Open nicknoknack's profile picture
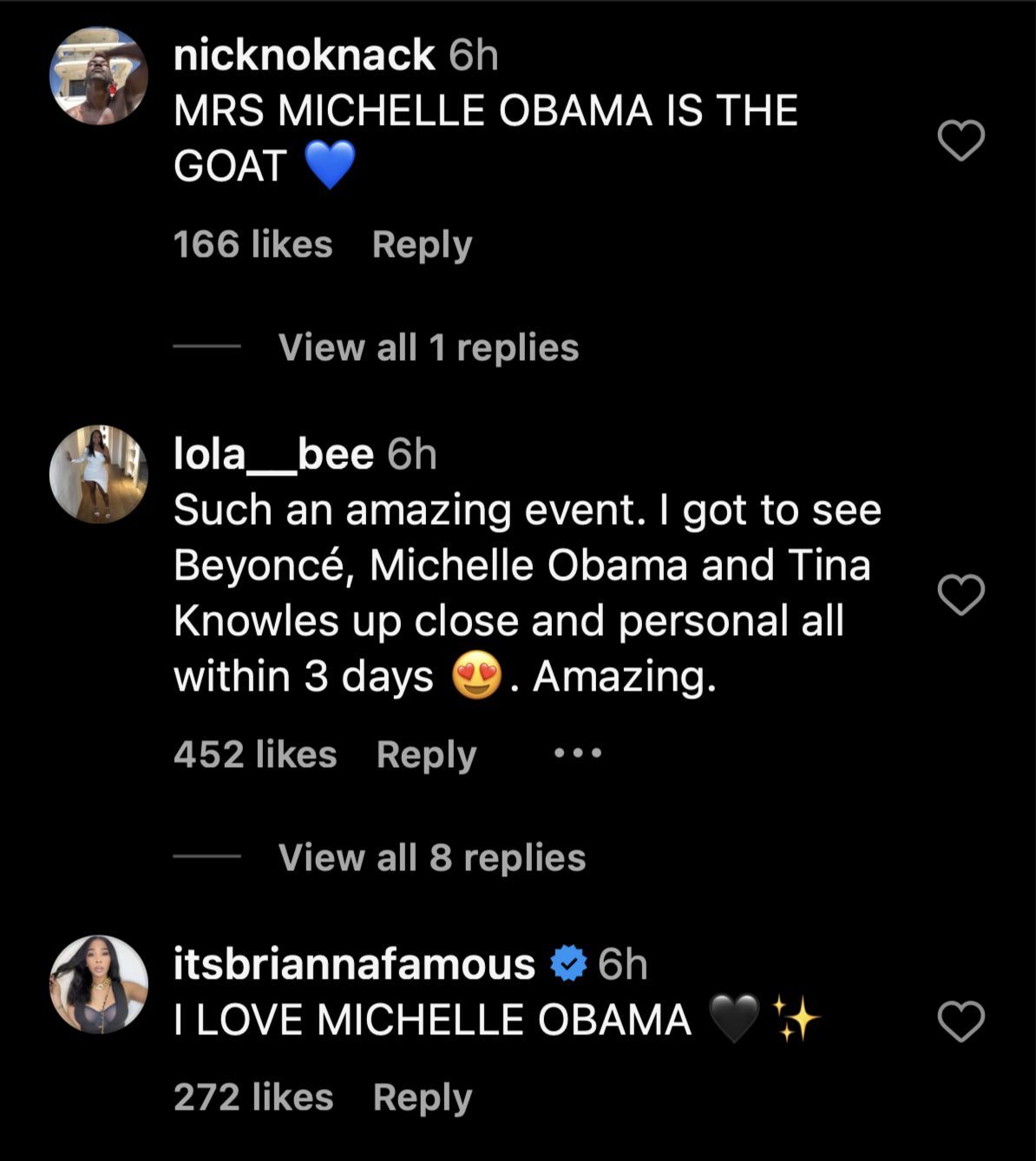 point(99,76)
